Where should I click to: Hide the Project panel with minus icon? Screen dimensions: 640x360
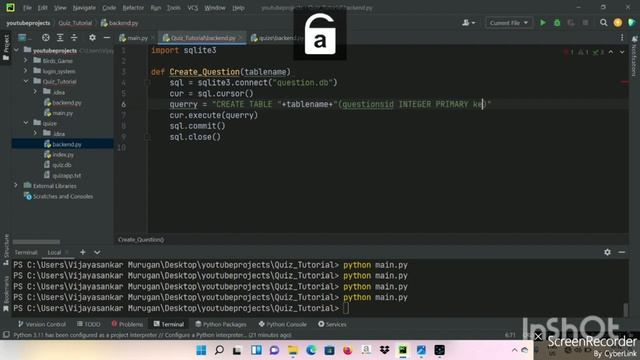point(107,38)
